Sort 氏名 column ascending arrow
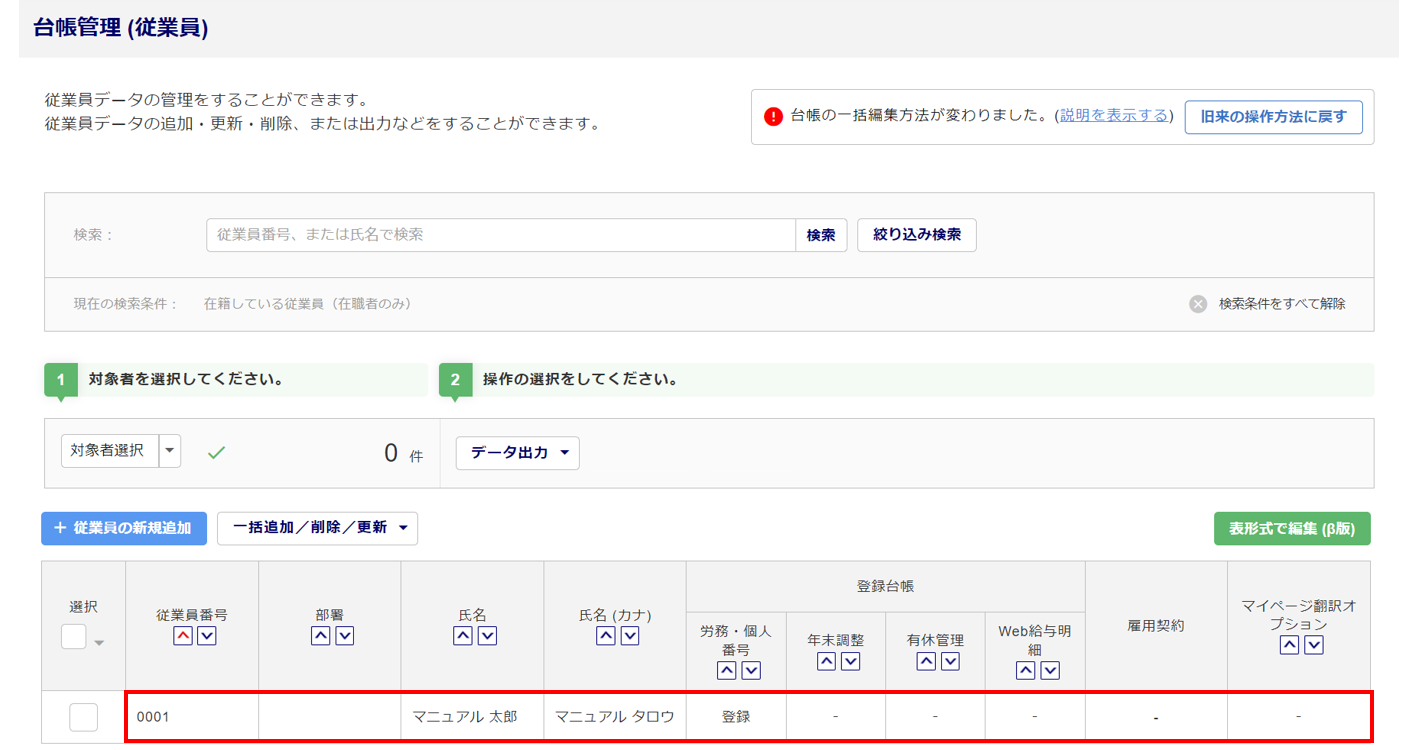The image size is (1424, 750). pyautogui.click(x=462, y=636)
